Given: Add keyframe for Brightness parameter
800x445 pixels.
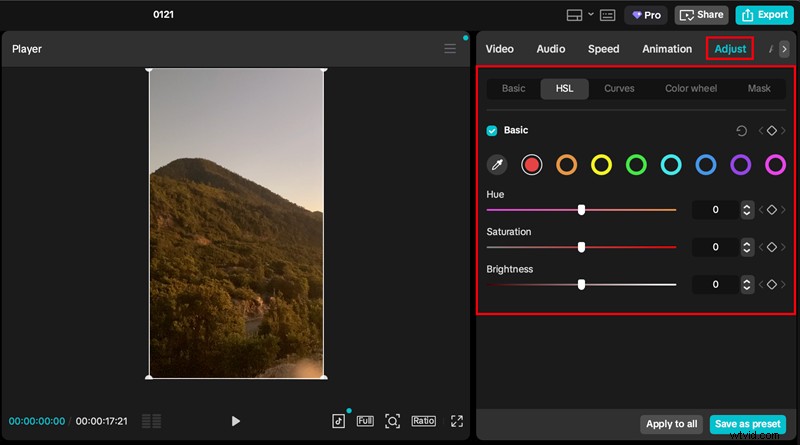Looking at the screenshot, I should tap(772, 285).
